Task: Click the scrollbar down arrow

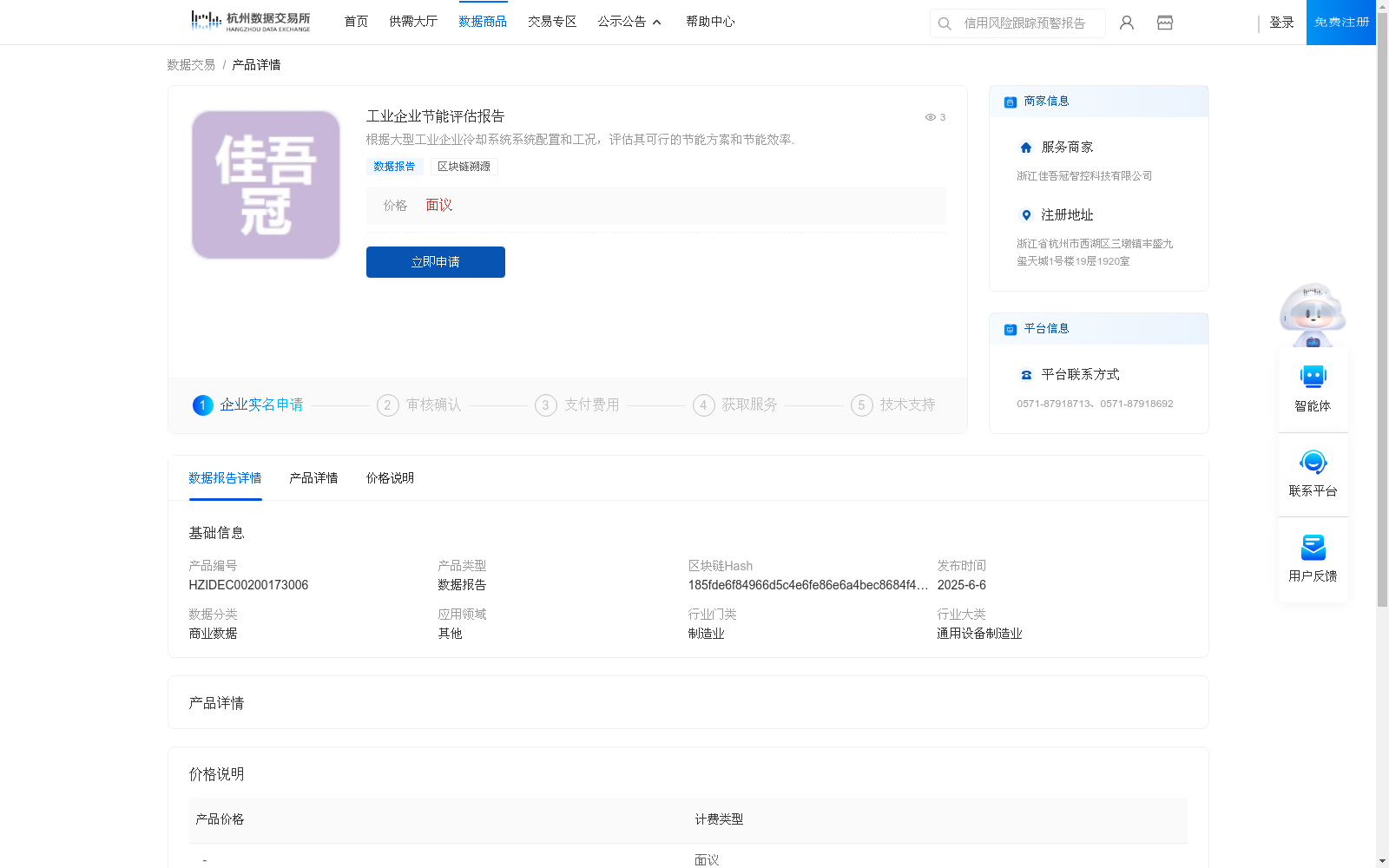Action: pyautogui.click(x=1382, y=861)
